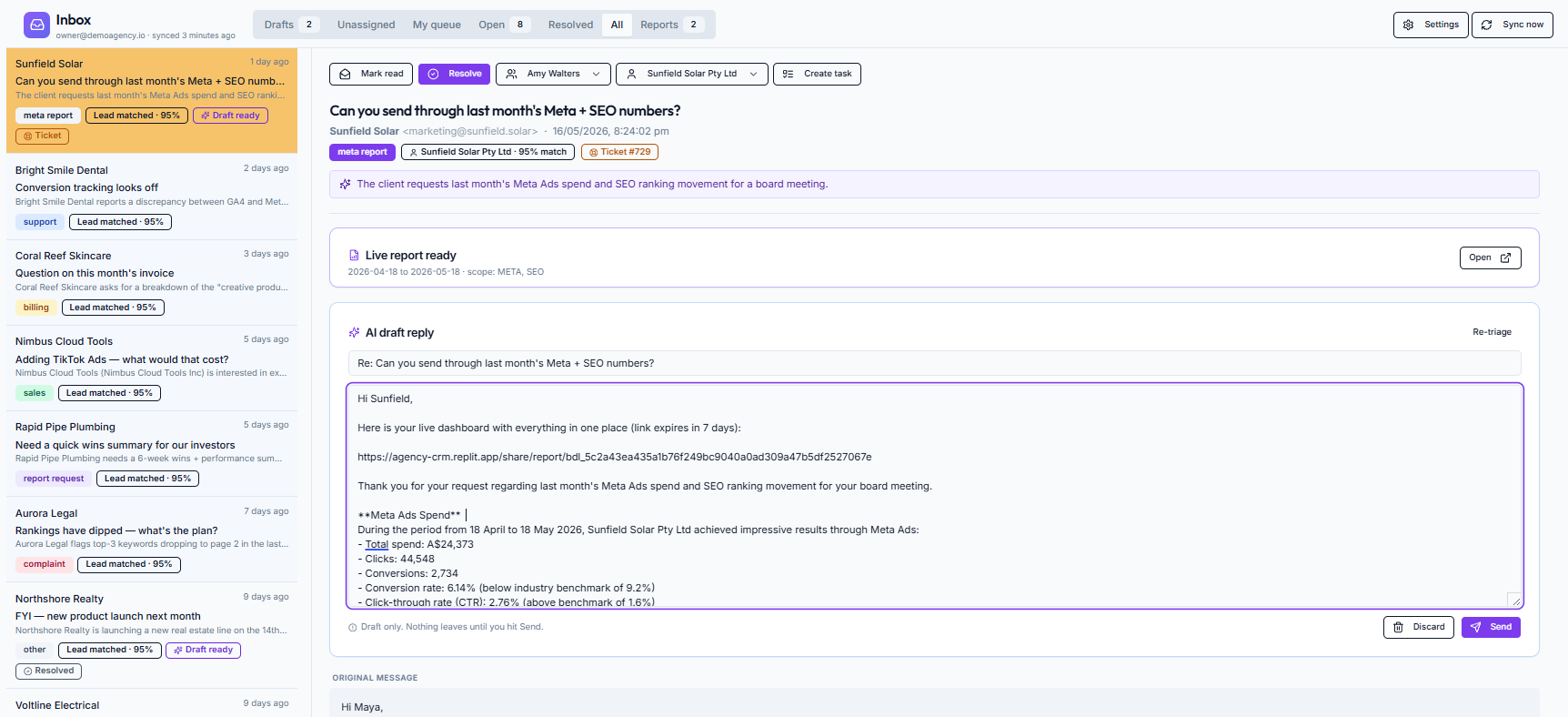Screen dimensions: 1568x717
Task: Select the Aurora Legal rankings message
Action: coord(152,539)
